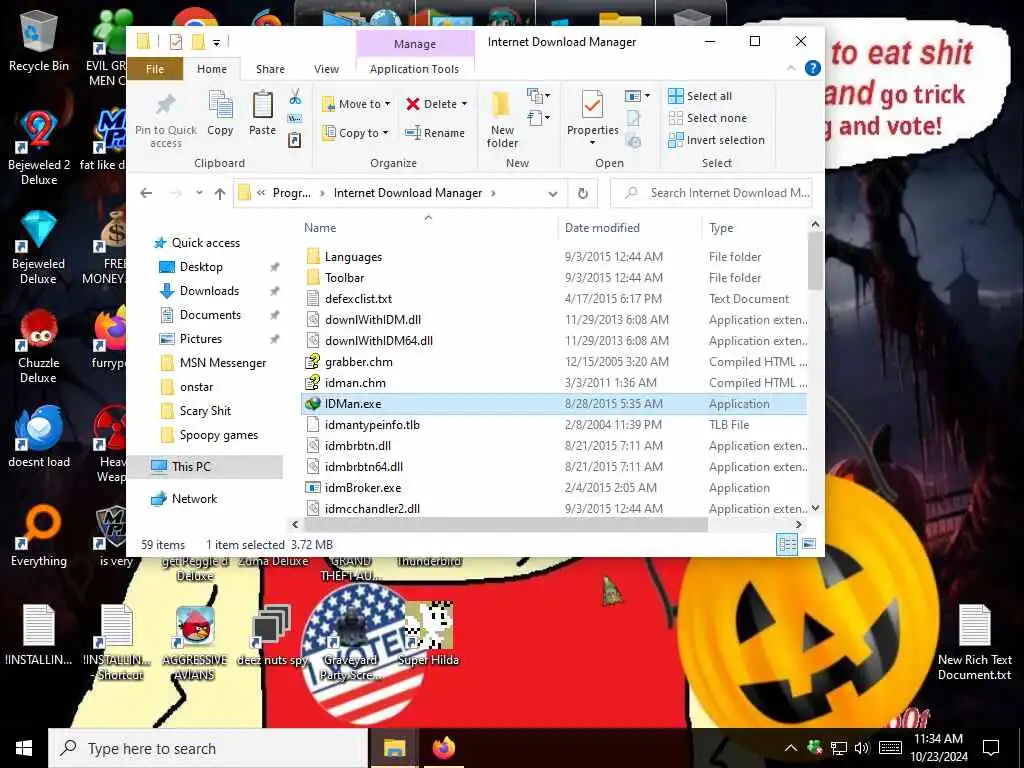Open MSN Messenger folder in navigation pane
Image resolution: width=1024 pixels, height=768 pixels.
click(x=223, y=362)
